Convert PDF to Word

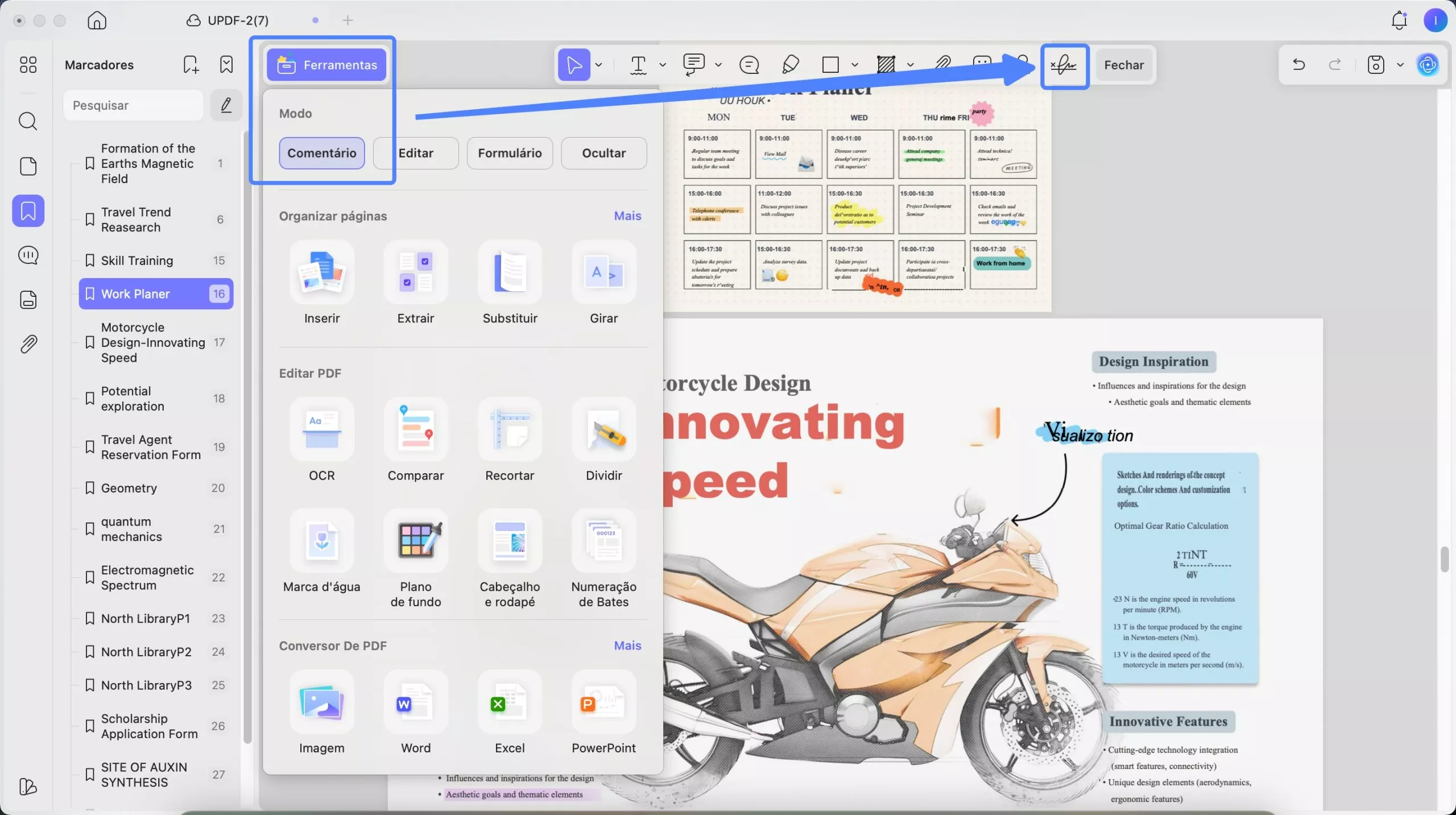(416, 713)
